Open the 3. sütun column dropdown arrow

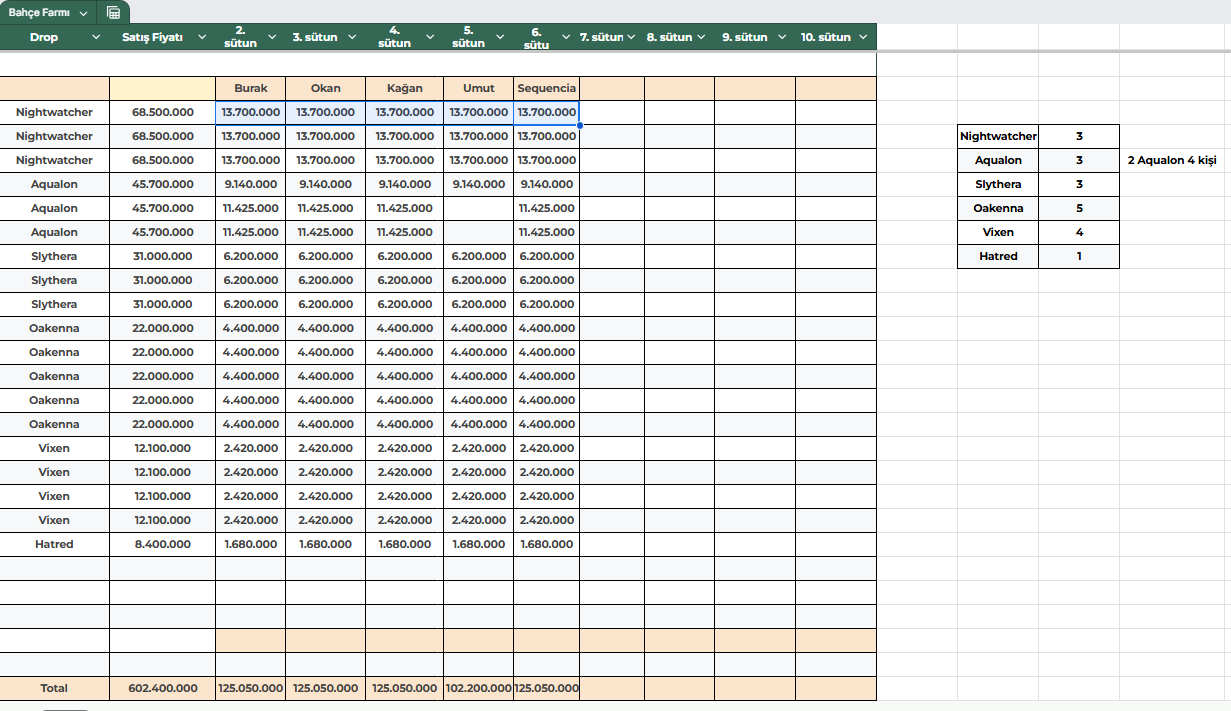349,37
